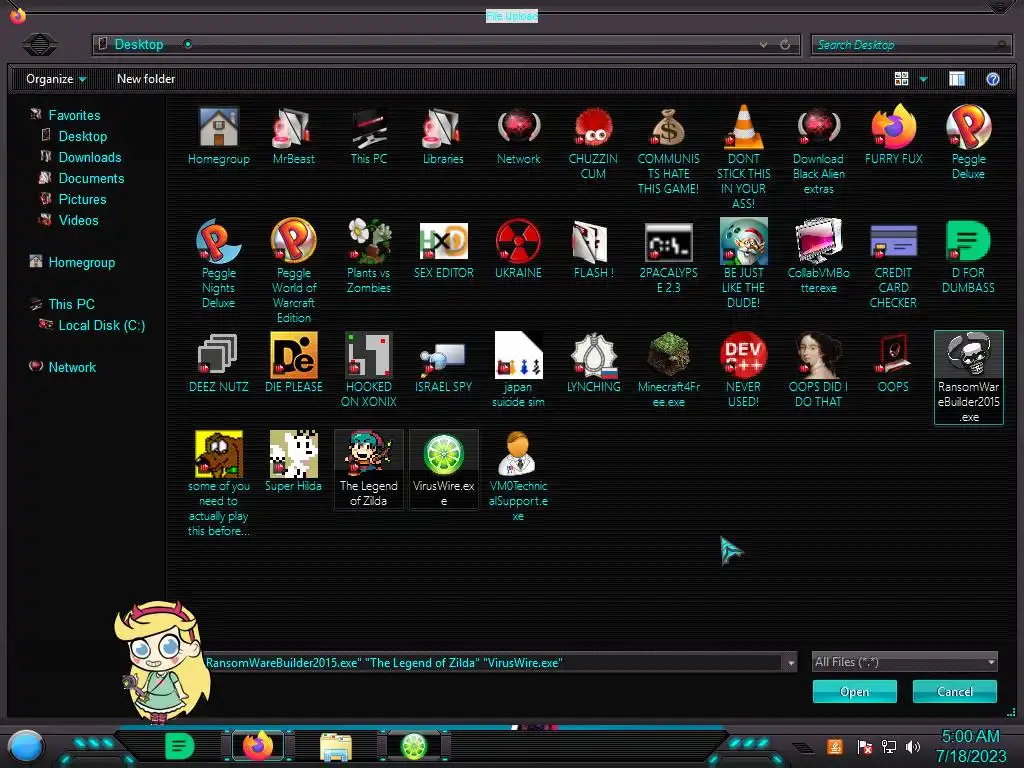
Task: Select the traffic cone DONT STICK THIS icon
Action: click(743, 157)
